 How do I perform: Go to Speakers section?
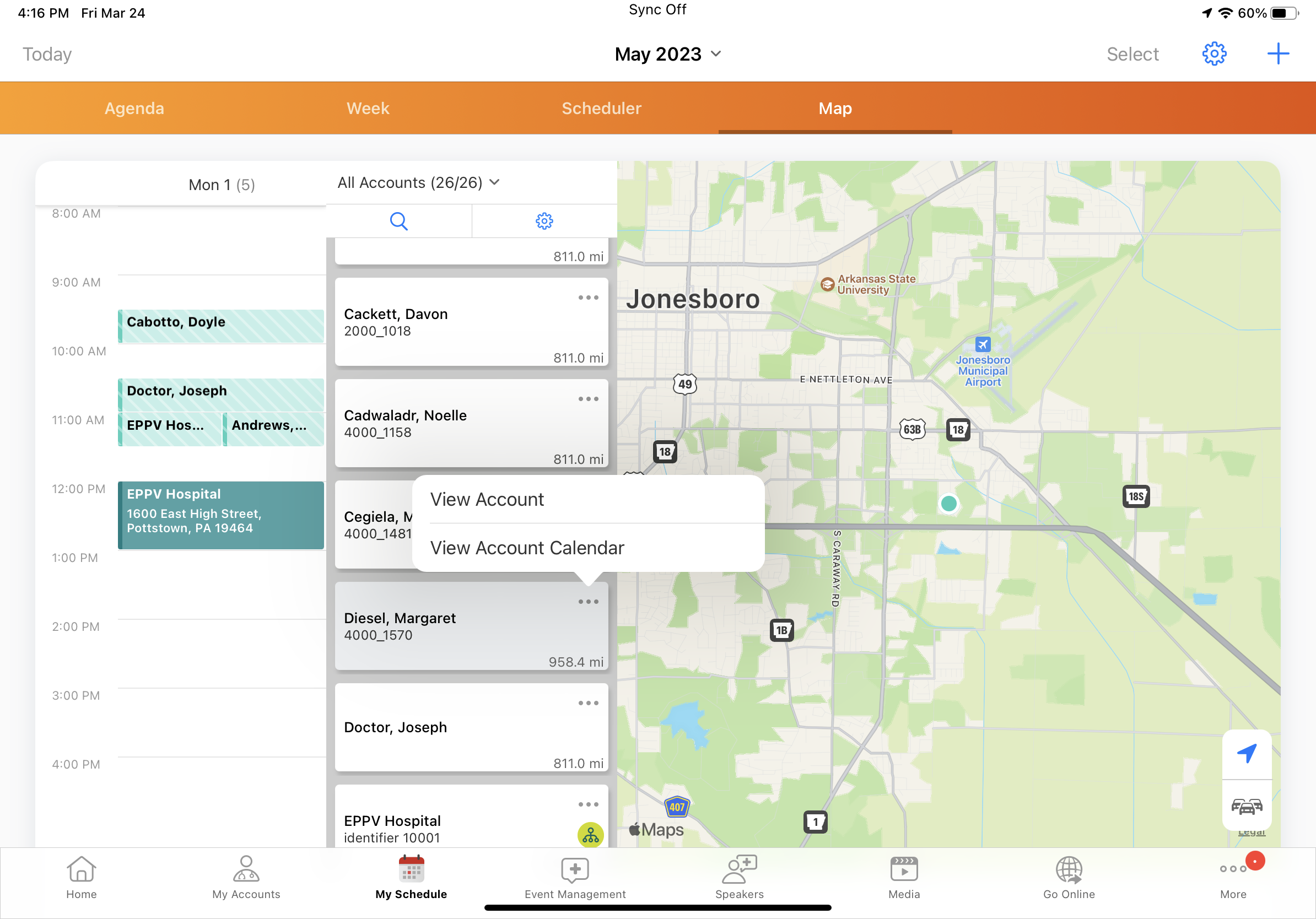pos(740,877)
